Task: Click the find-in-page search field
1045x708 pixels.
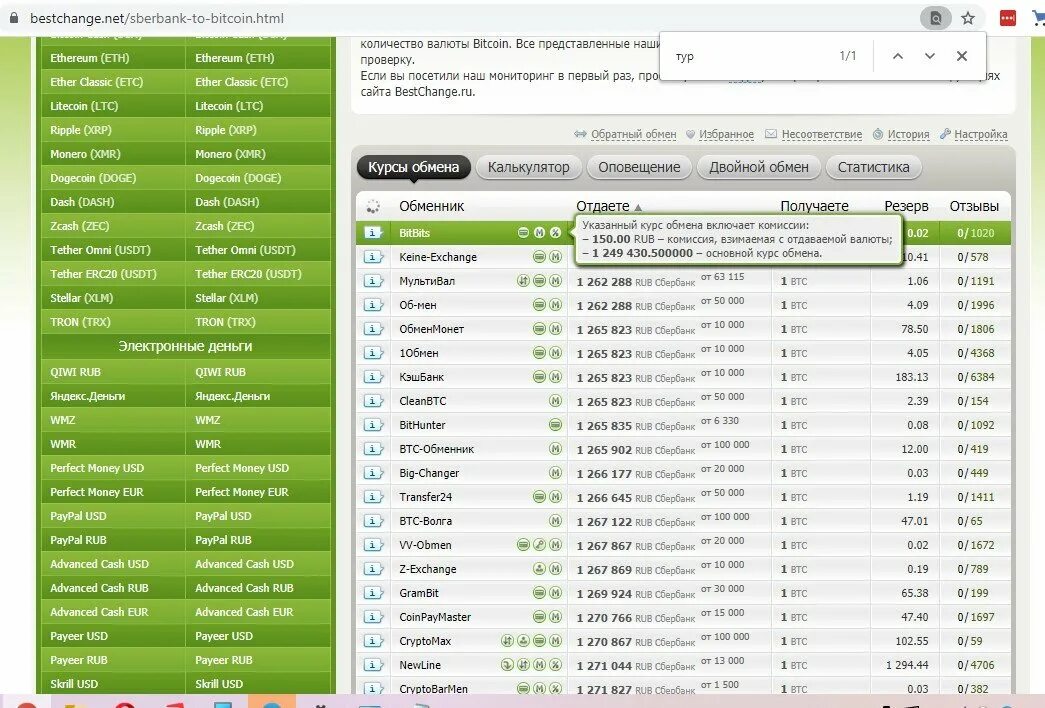Action: point(750,56)
